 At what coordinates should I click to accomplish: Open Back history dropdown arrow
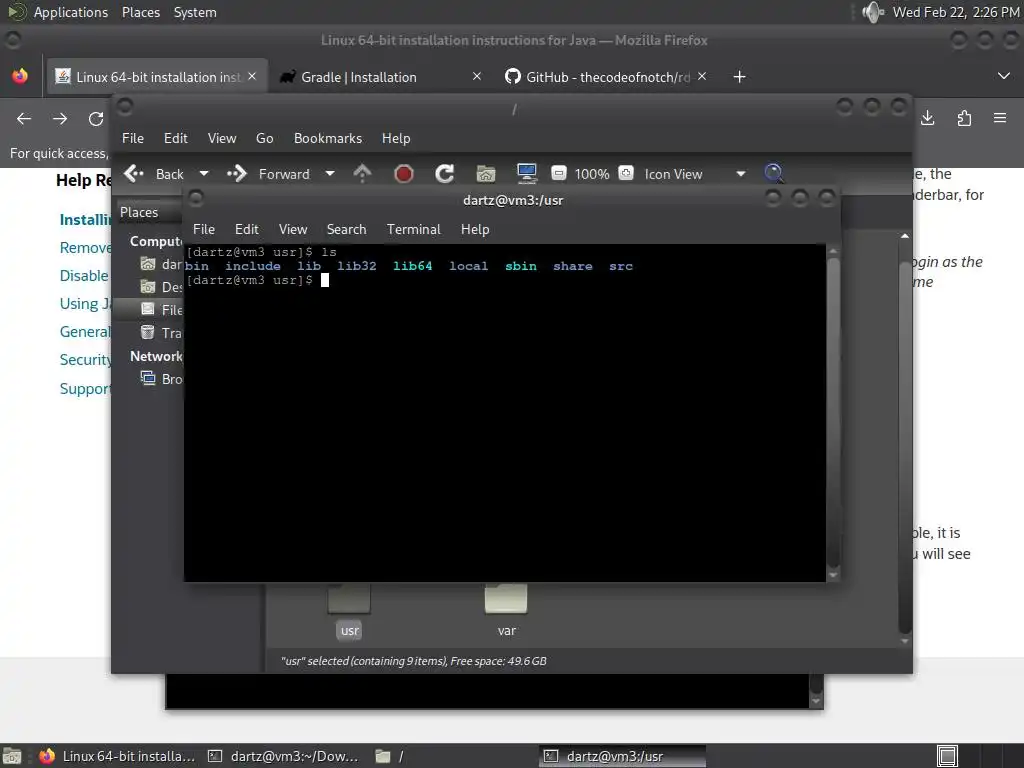click(204, 174)
